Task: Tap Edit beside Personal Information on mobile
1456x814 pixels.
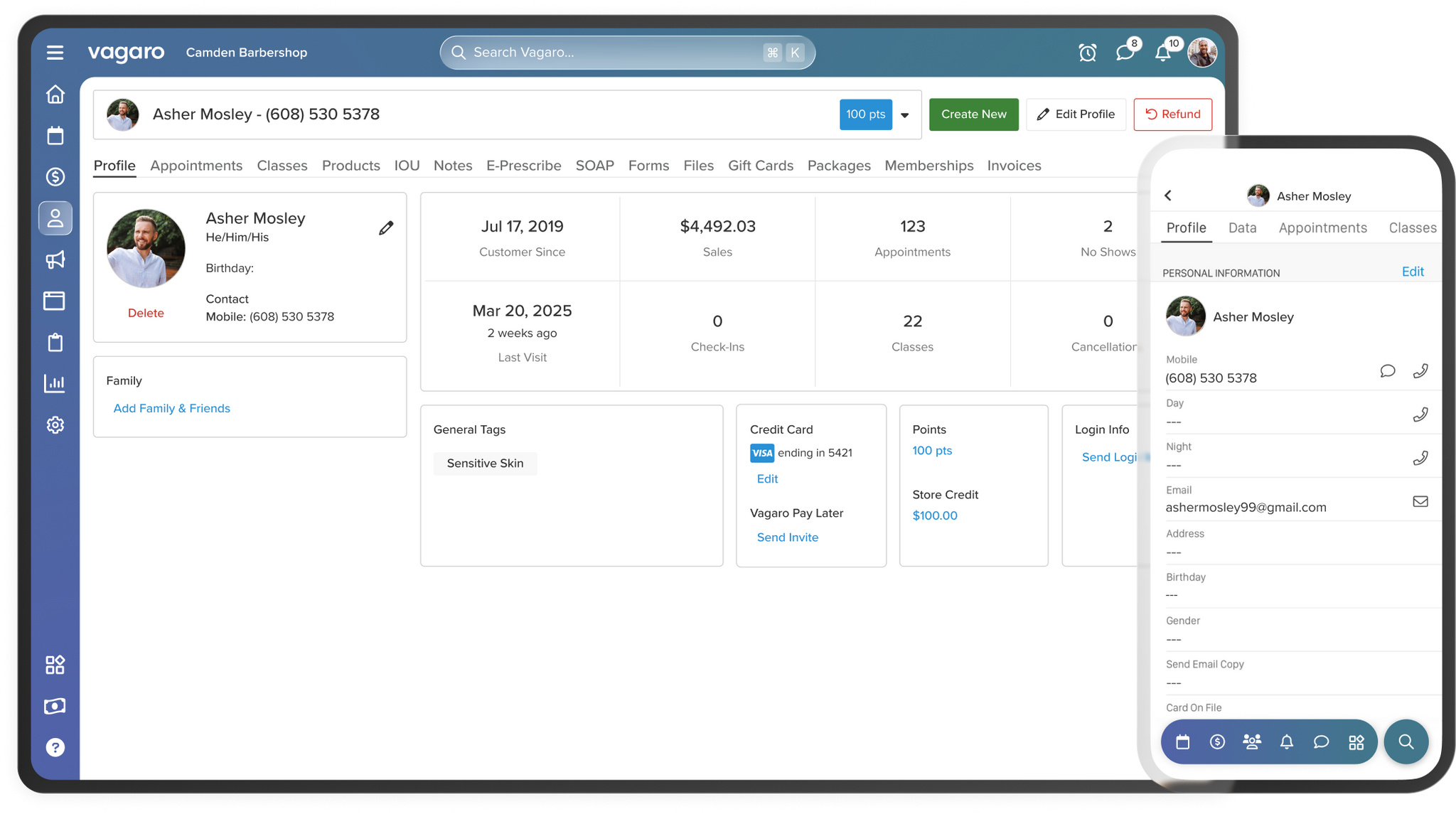Action: tap(1413, 272)
